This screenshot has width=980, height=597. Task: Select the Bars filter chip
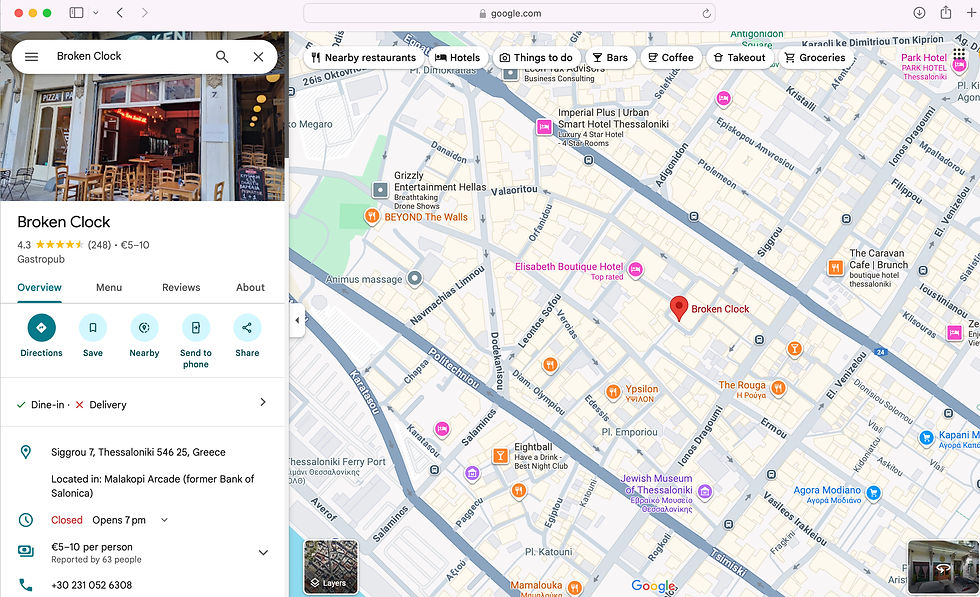(x=610, y=58)
